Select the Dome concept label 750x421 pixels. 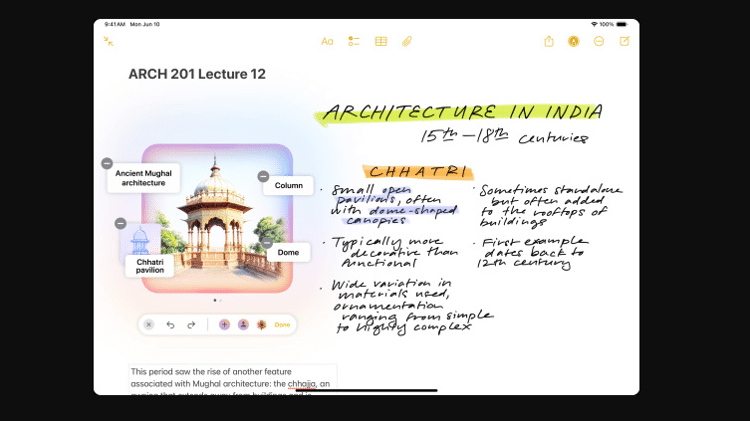click(288, 252)
